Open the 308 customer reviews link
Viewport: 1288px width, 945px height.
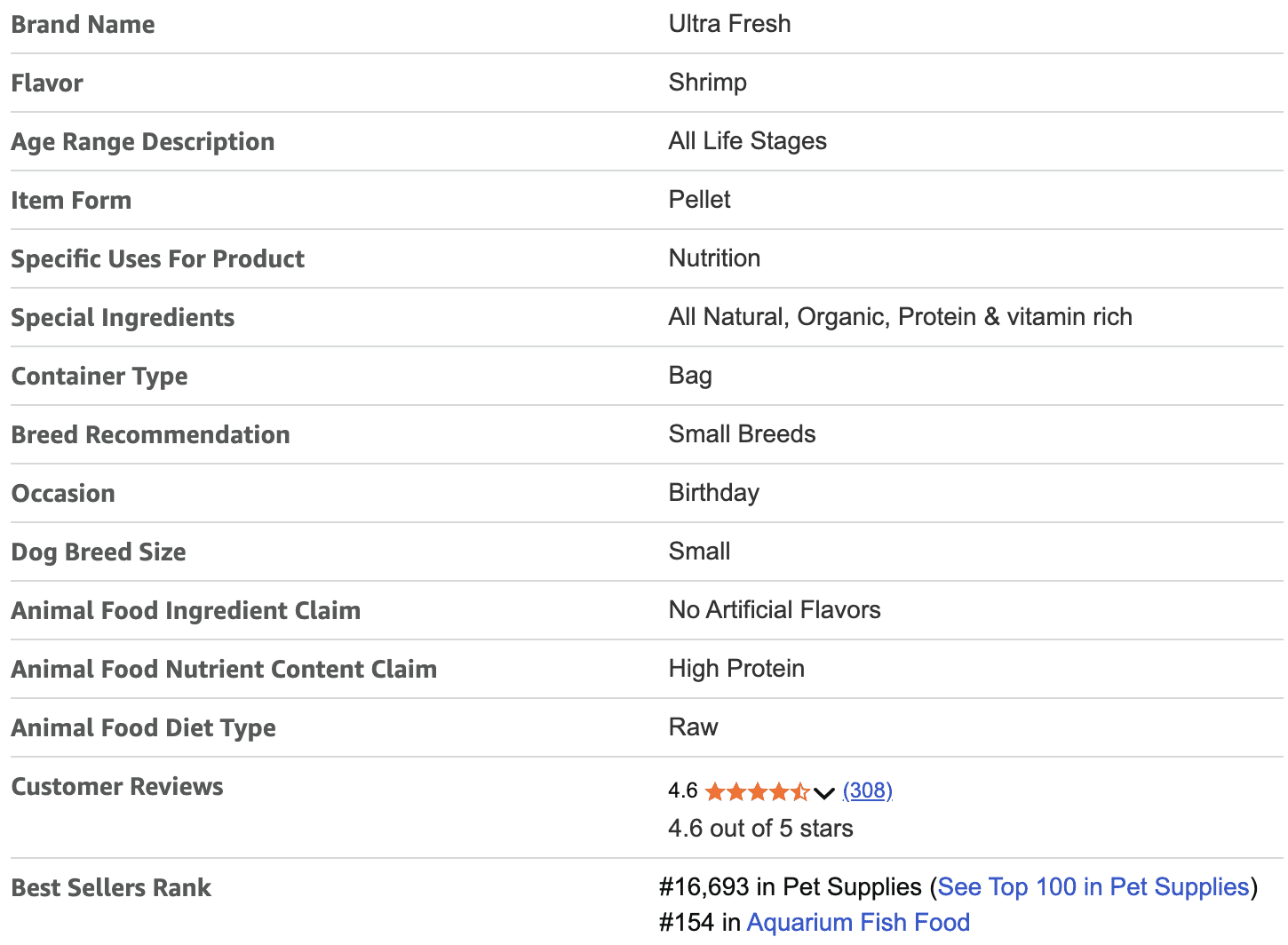coord(867,790)
